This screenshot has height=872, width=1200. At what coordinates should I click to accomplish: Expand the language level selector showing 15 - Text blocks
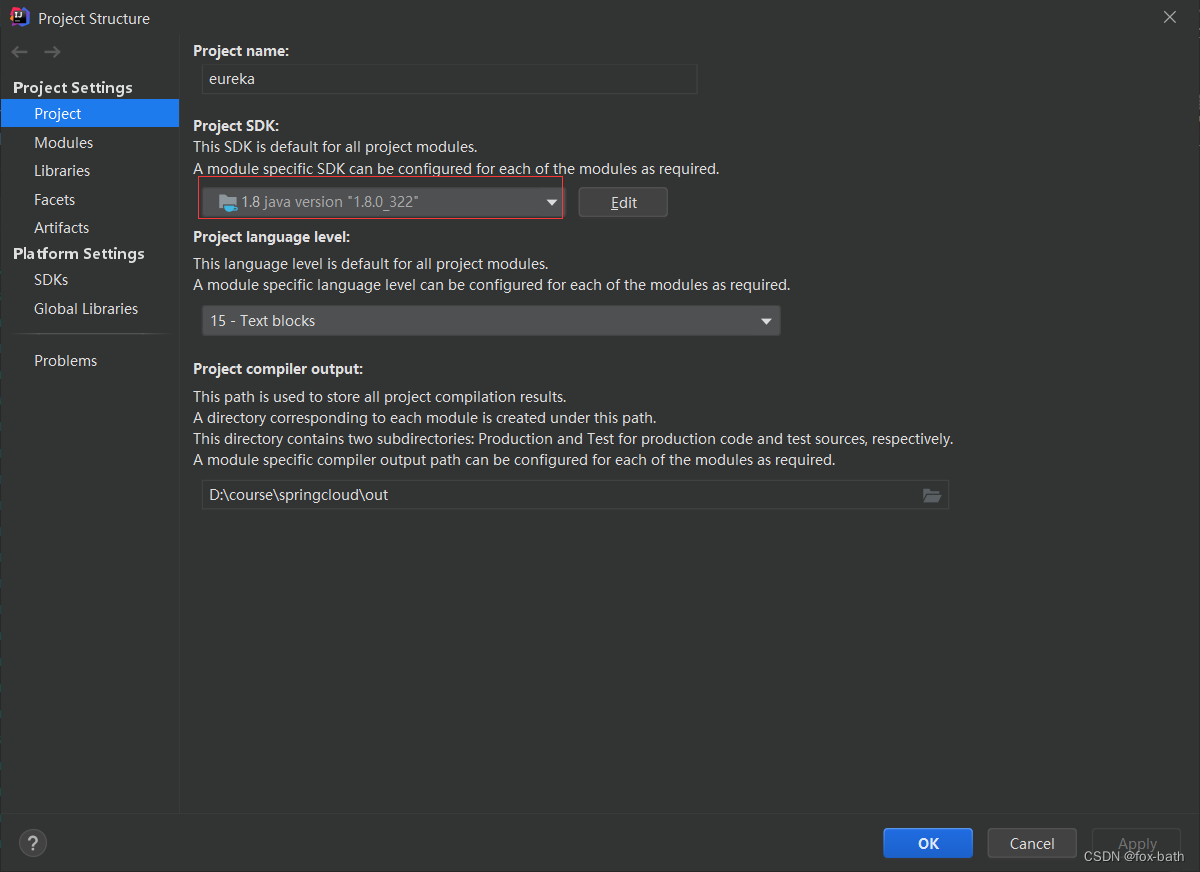point(767,321)
